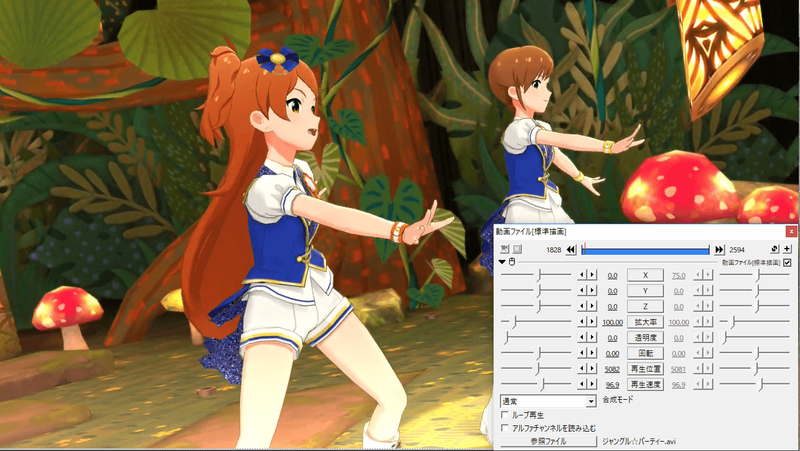Click the left Z slider track

pos(536,306)
